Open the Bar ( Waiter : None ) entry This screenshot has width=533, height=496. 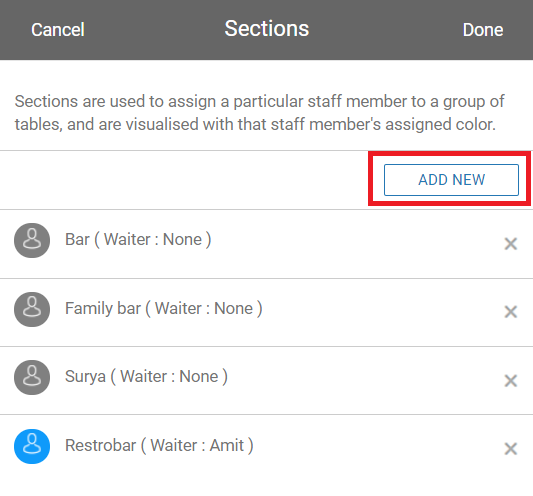[266, 244]
